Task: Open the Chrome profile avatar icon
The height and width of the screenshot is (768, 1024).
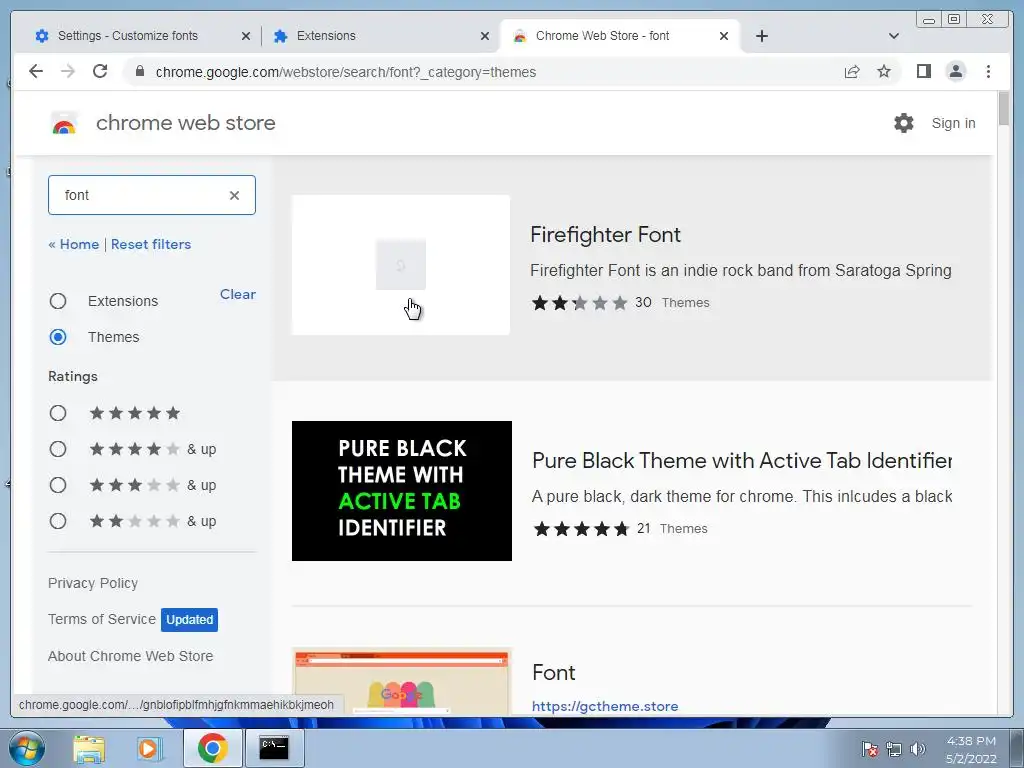Action: click(x=955, y=71)
